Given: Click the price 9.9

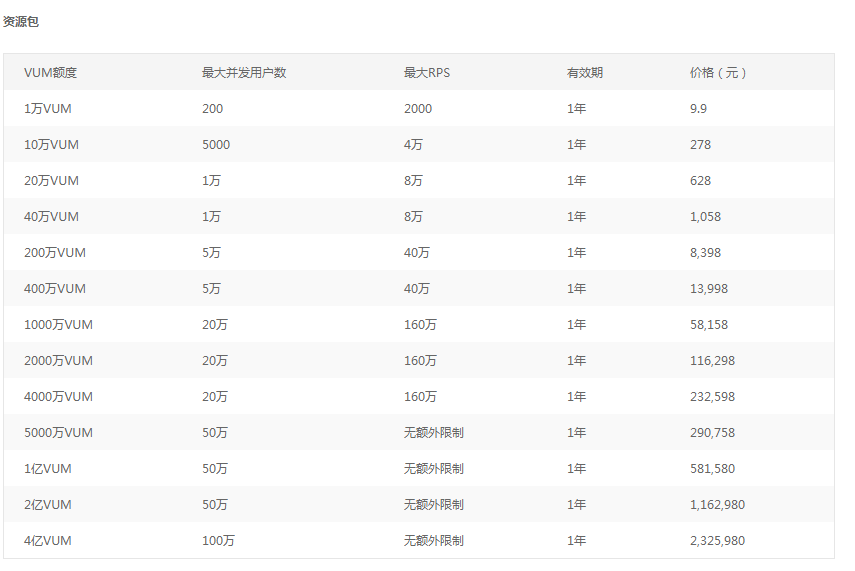Looking at the screenshot, I should coord(698,109).
